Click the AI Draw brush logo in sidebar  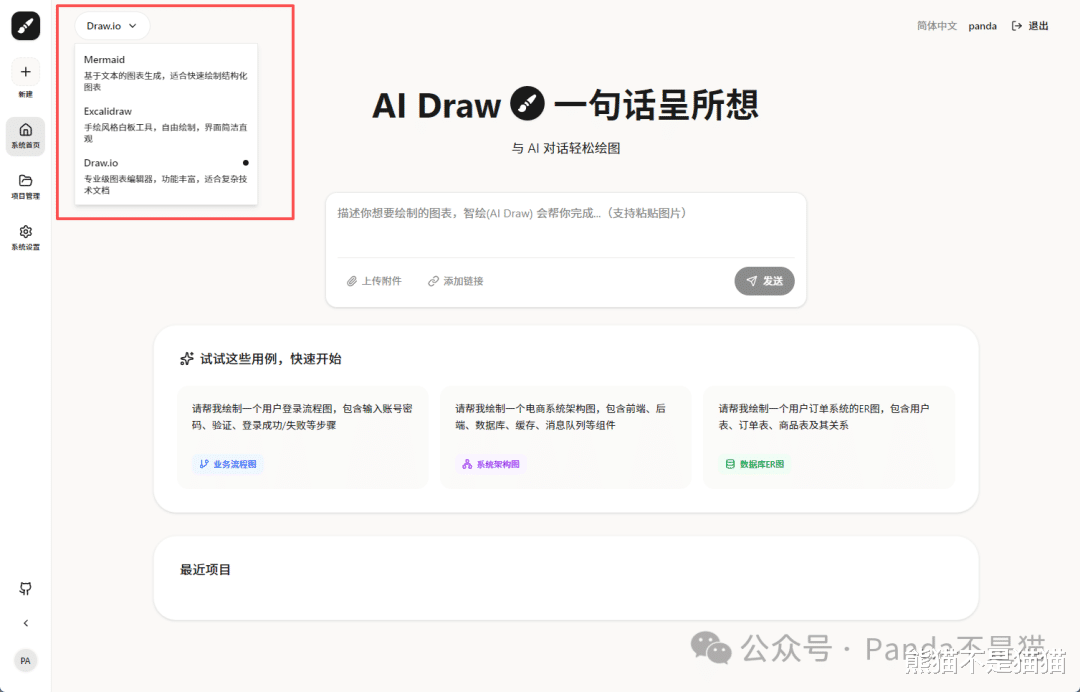[25, 26]
